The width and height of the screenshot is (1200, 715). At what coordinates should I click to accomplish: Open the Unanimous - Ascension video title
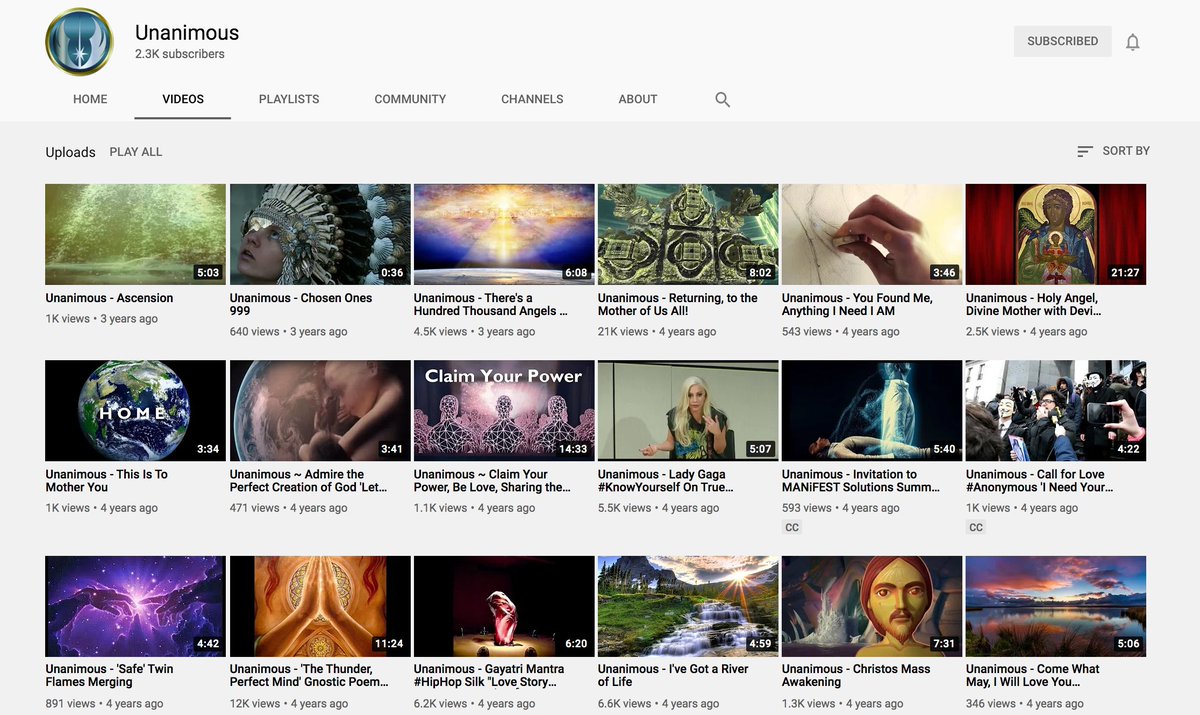[109, 298]
